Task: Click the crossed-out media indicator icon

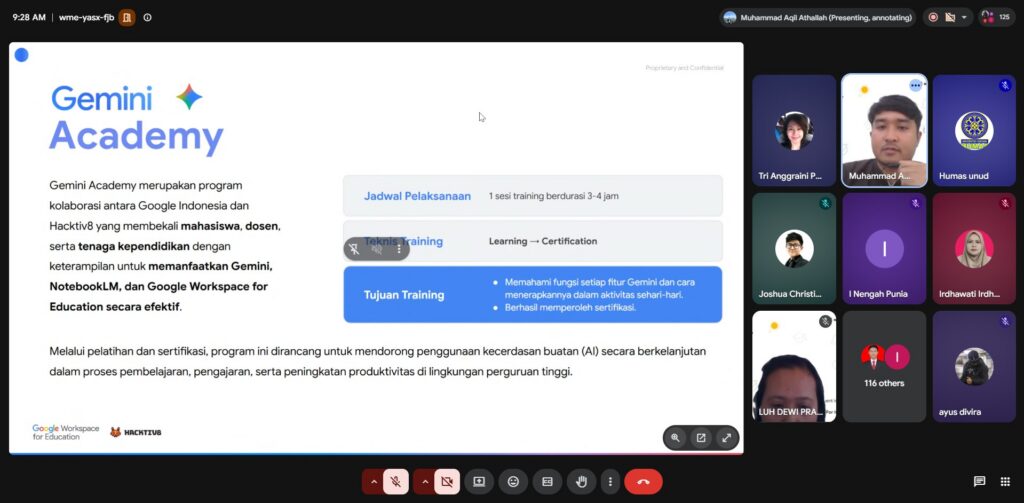Action: (950, 18)
